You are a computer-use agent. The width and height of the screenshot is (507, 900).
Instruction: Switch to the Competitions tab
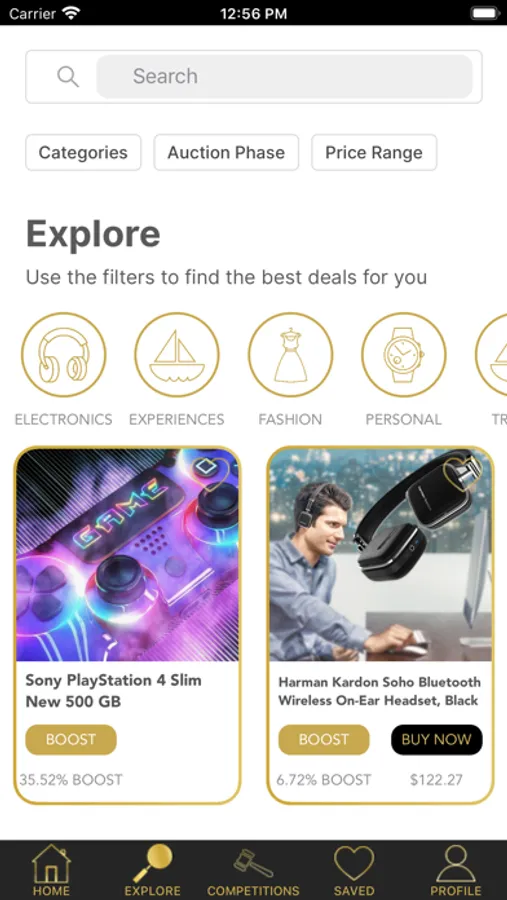pyautogui.click(x=253, y=870)
